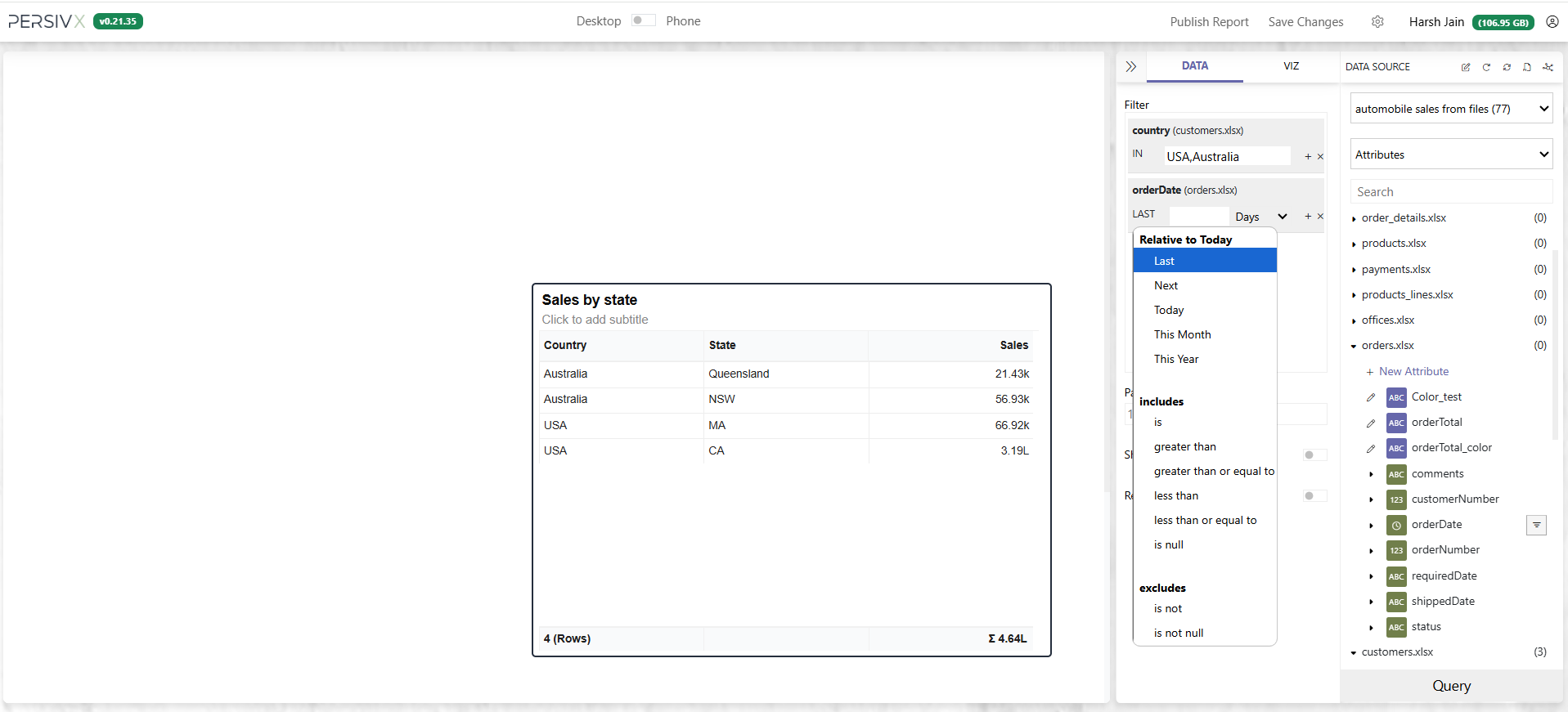Image resolution: width=1568 pixels, height=712 pixels.
Task: Click the pencil icon beside Color_test
Action: tap(1371, 397)
